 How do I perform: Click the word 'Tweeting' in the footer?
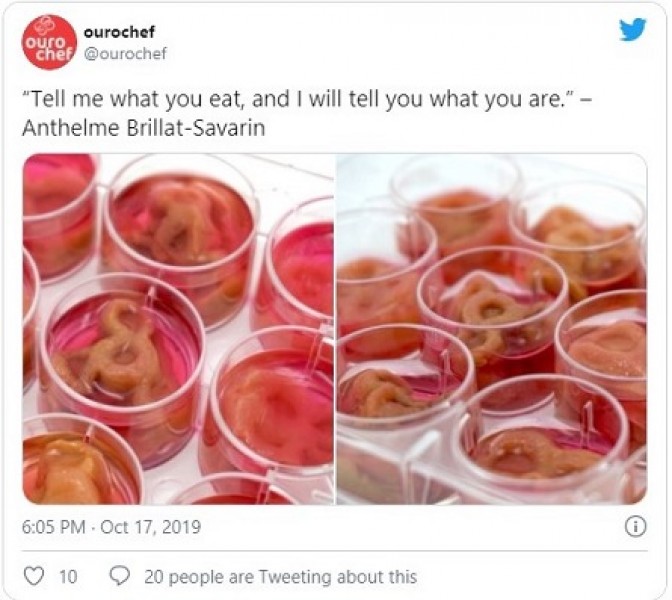pyautogui.click(x=296, y=577)
